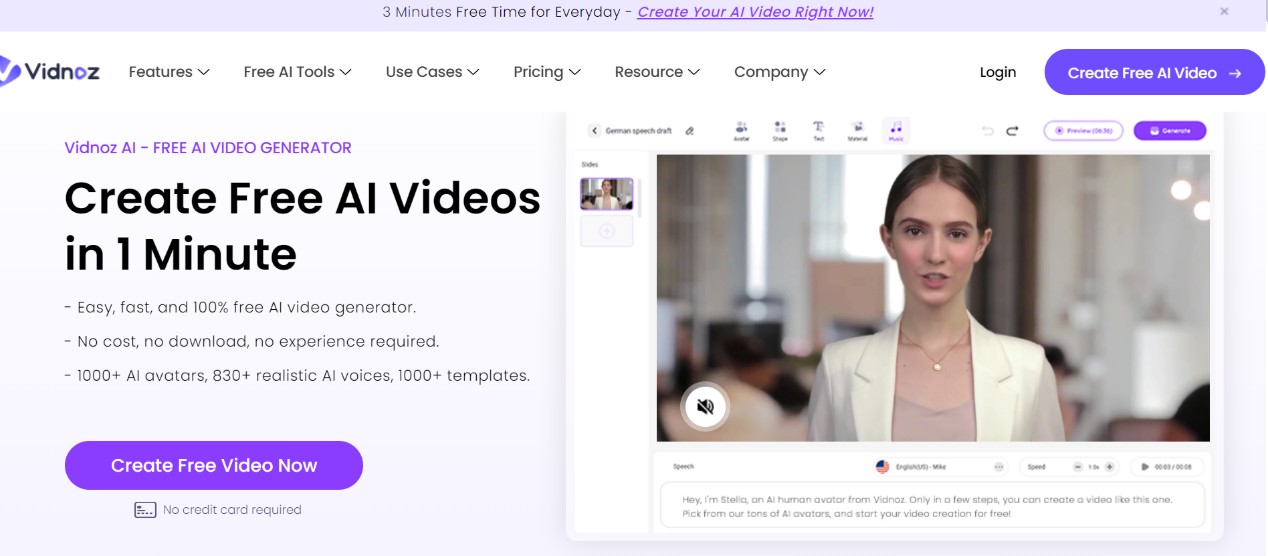The width and height of the screenshot is (1268, 556).
Task: Increase speech speed with plus
Action: click(x=1109, y=467)
